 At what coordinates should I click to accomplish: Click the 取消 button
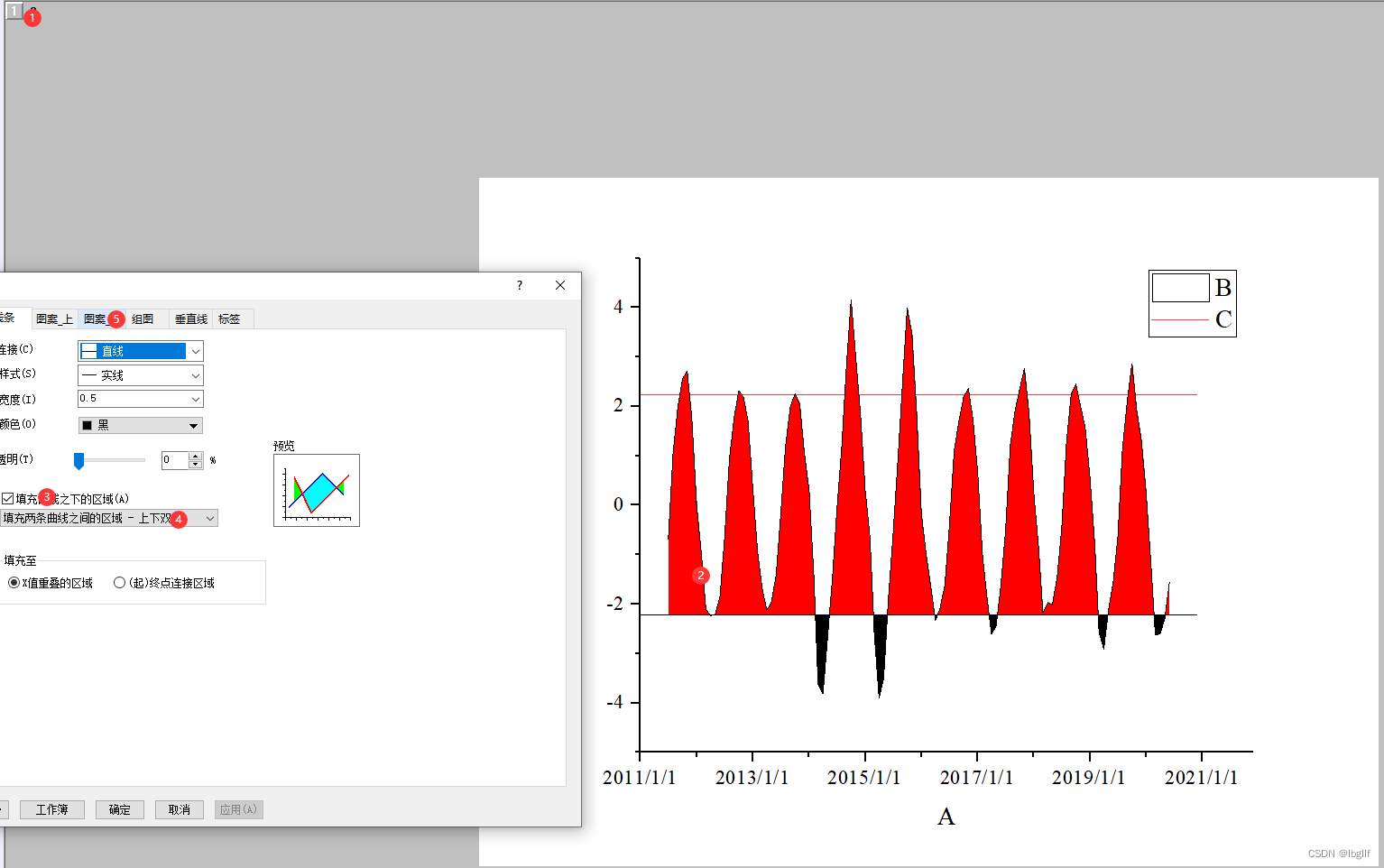point(180,809)
